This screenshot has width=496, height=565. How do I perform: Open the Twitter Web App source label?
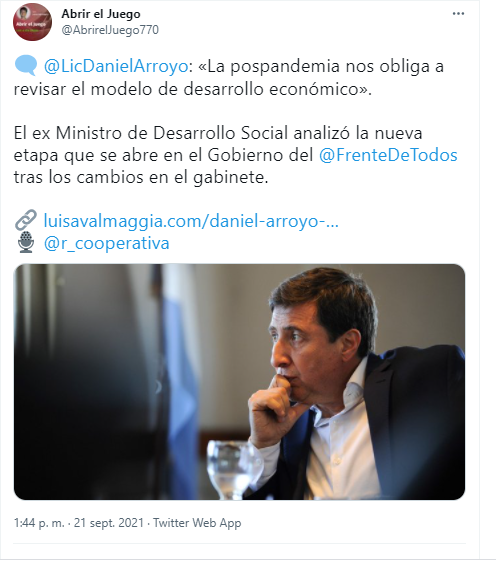click(x=197, y=523)
